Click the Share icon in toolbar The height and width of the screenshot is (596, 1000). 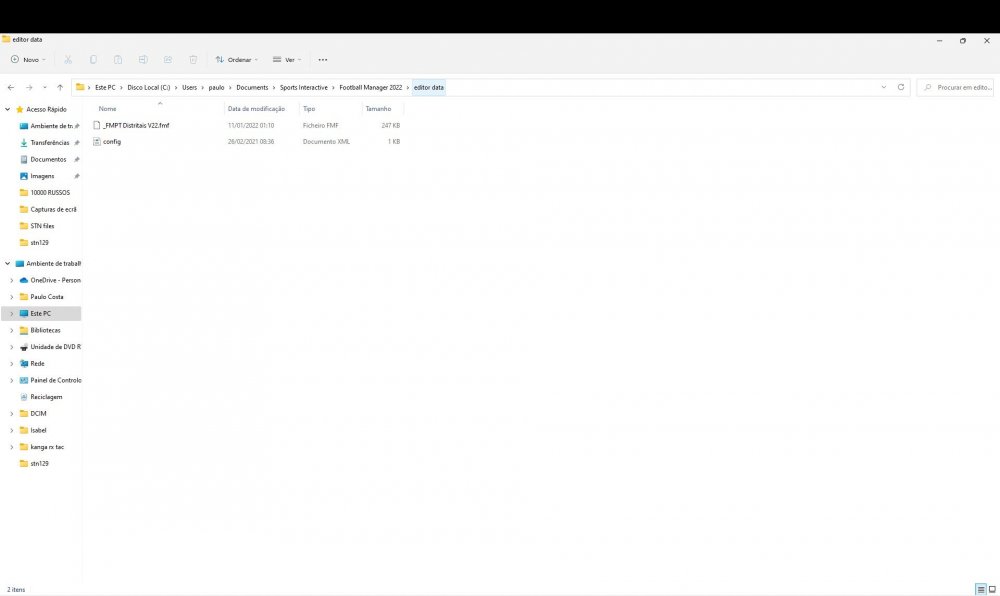(x=168, y=59)
